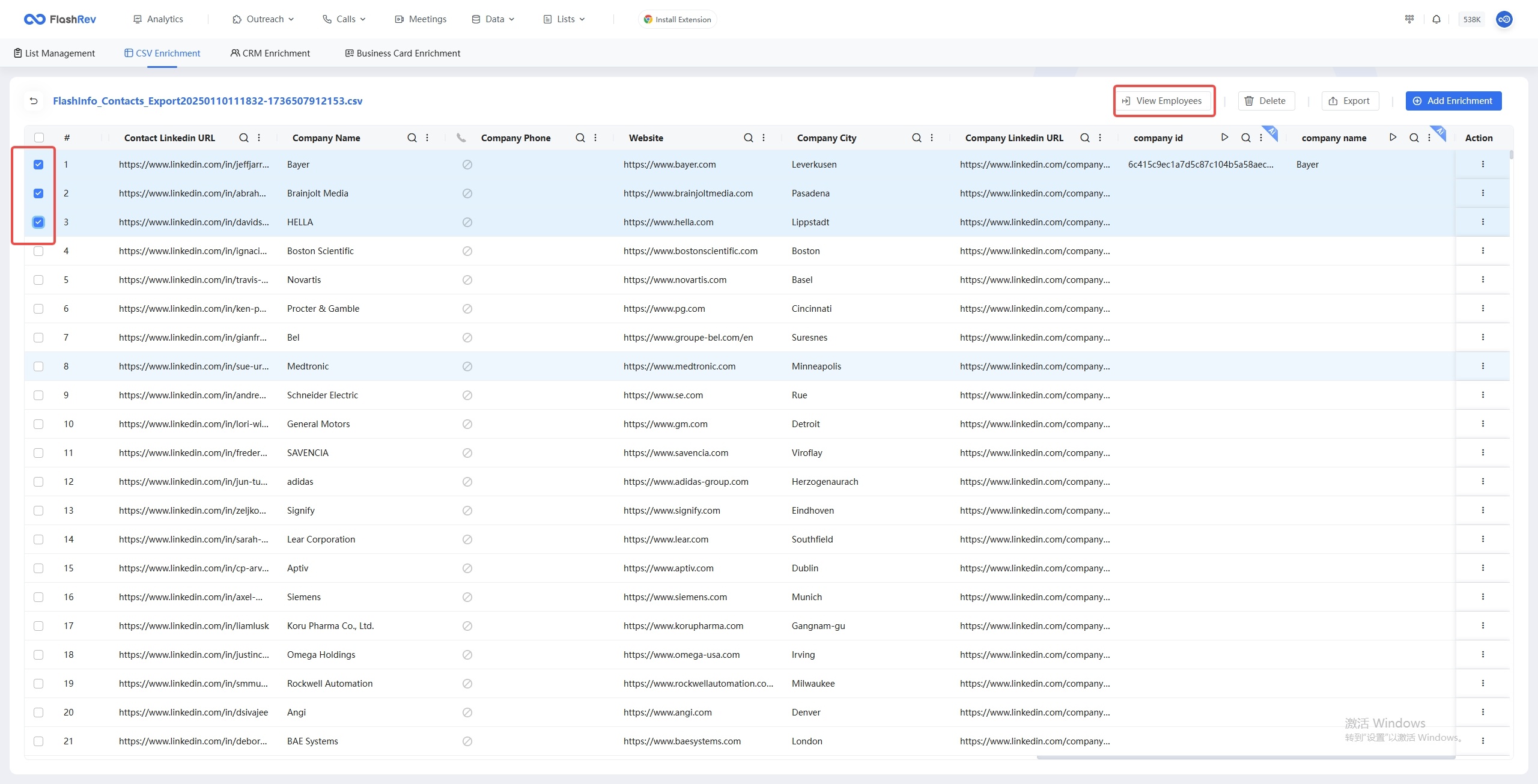This screenshot has height=784, width=1538.
Task: Search the Contact Linkedin URL column
Action: pyautogui.click(x=244, y=138)
